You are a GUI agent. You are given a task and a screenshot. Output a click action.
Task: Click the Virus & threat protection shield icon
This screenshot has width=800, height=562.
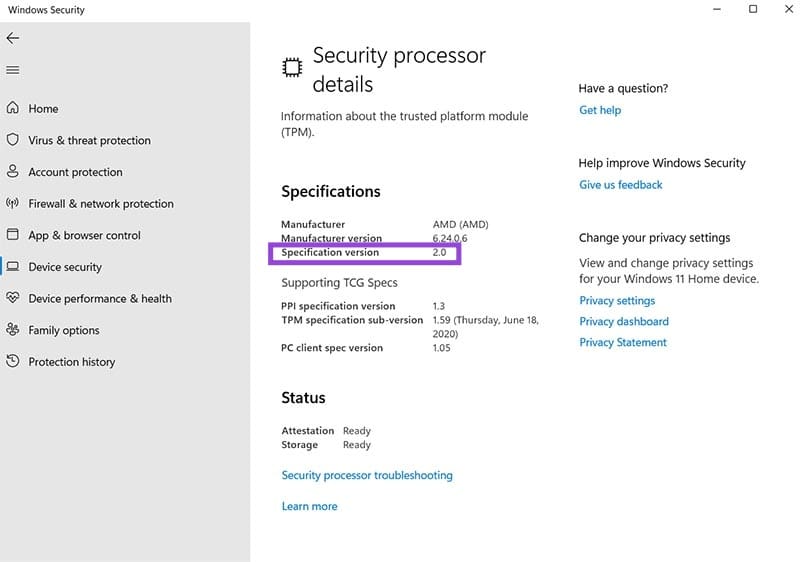coord(13,140)
